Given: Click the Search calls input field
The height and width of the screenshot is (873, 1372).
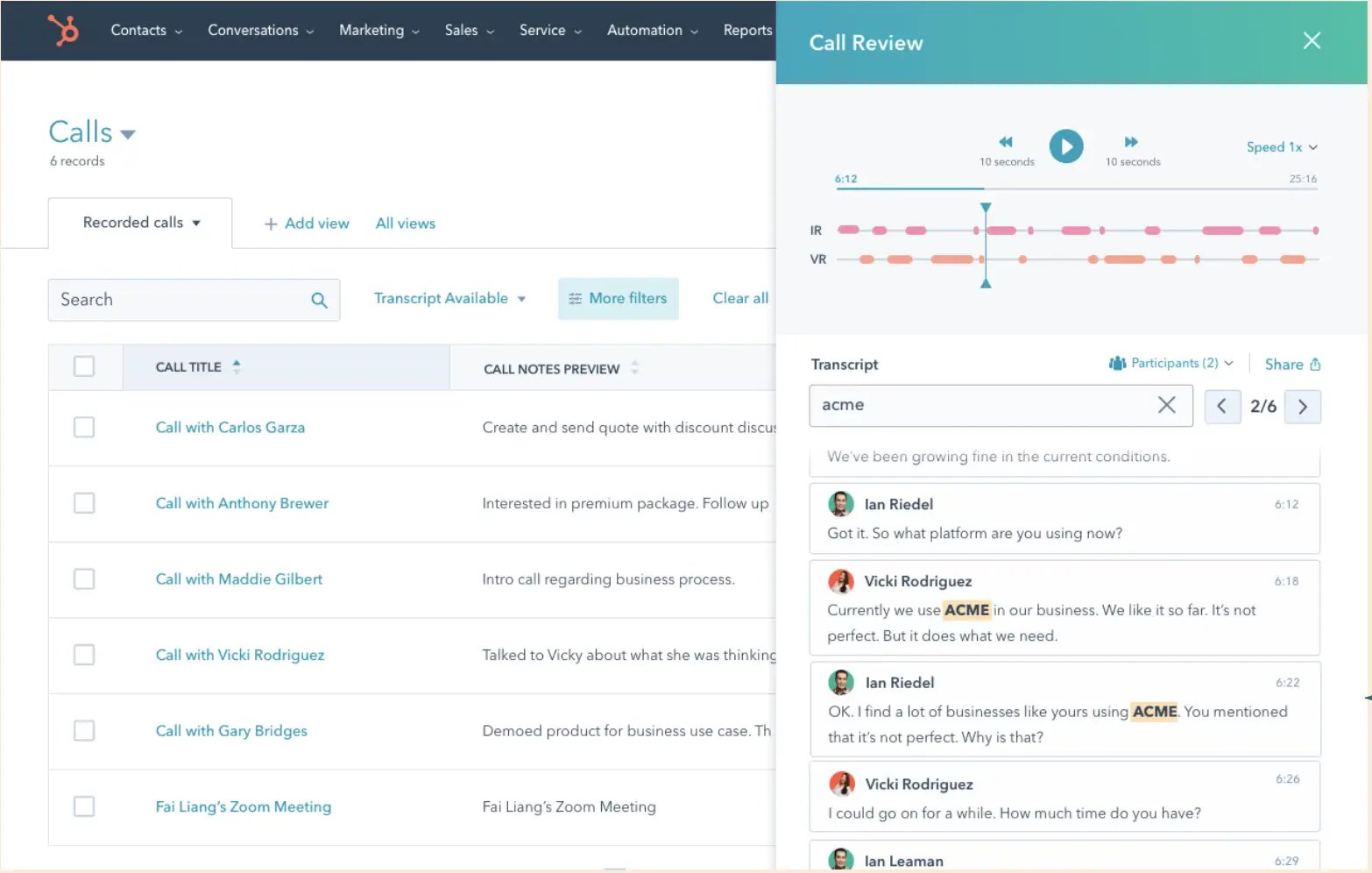Looking at the screenshot, I should click(194, 300).
